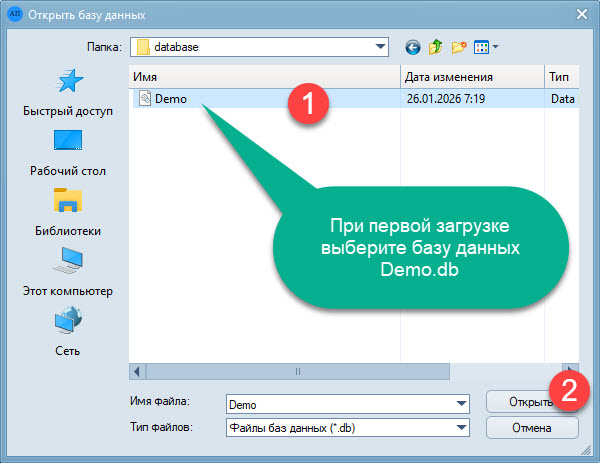Click the Отмена button
The width and height of the screenshot is (600, 463).
point(532,428)
